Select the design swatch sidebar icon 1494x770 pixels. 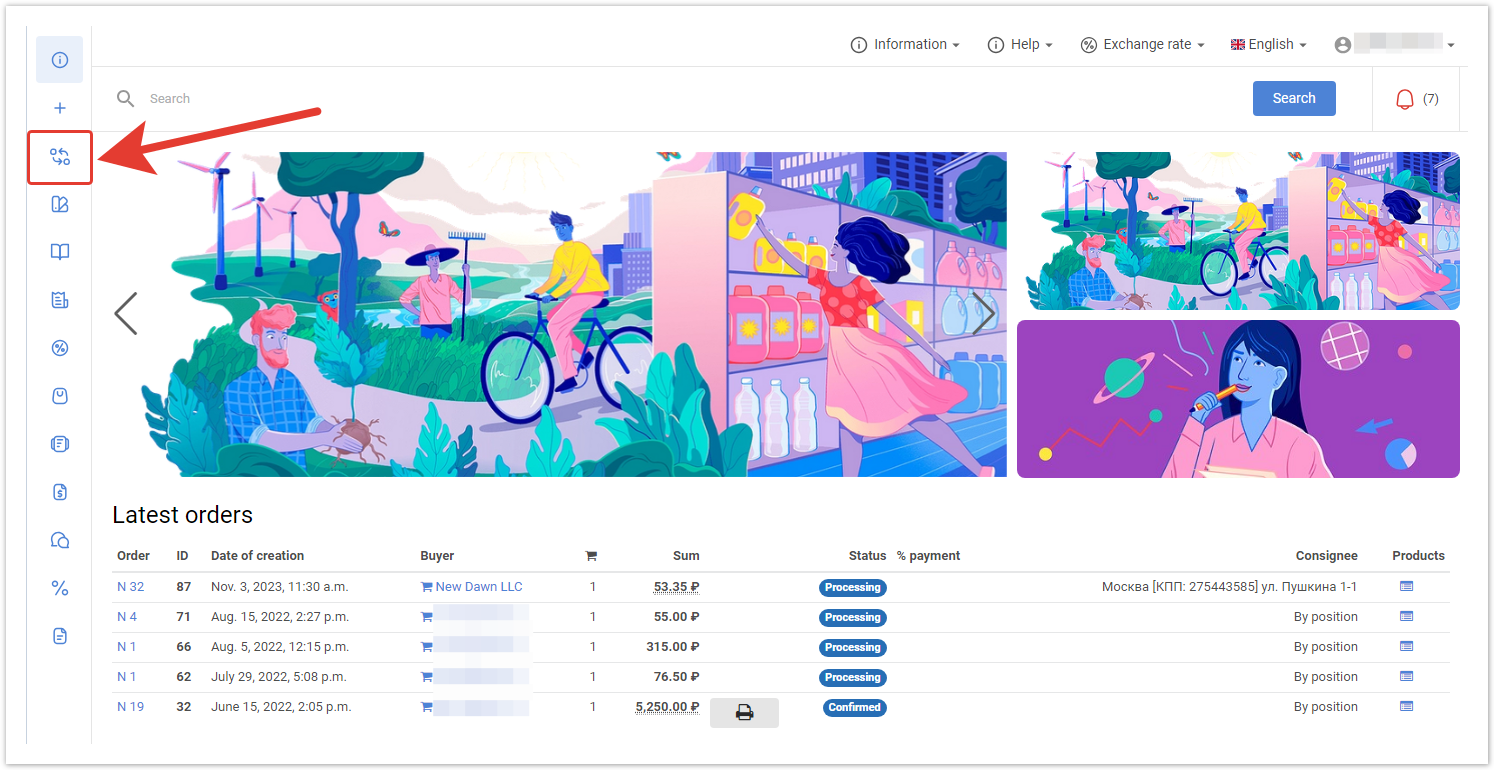(60, 204)
